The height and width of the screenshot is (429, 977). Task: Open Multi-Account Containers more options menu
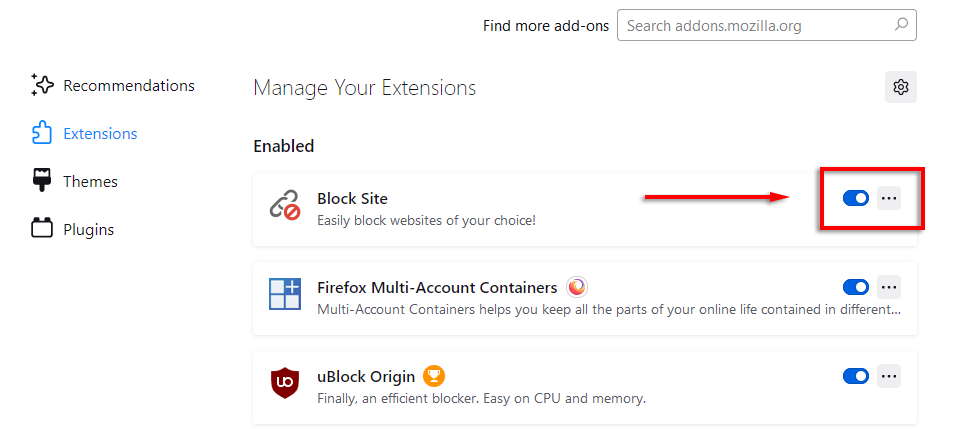click(x=889, y=288)
